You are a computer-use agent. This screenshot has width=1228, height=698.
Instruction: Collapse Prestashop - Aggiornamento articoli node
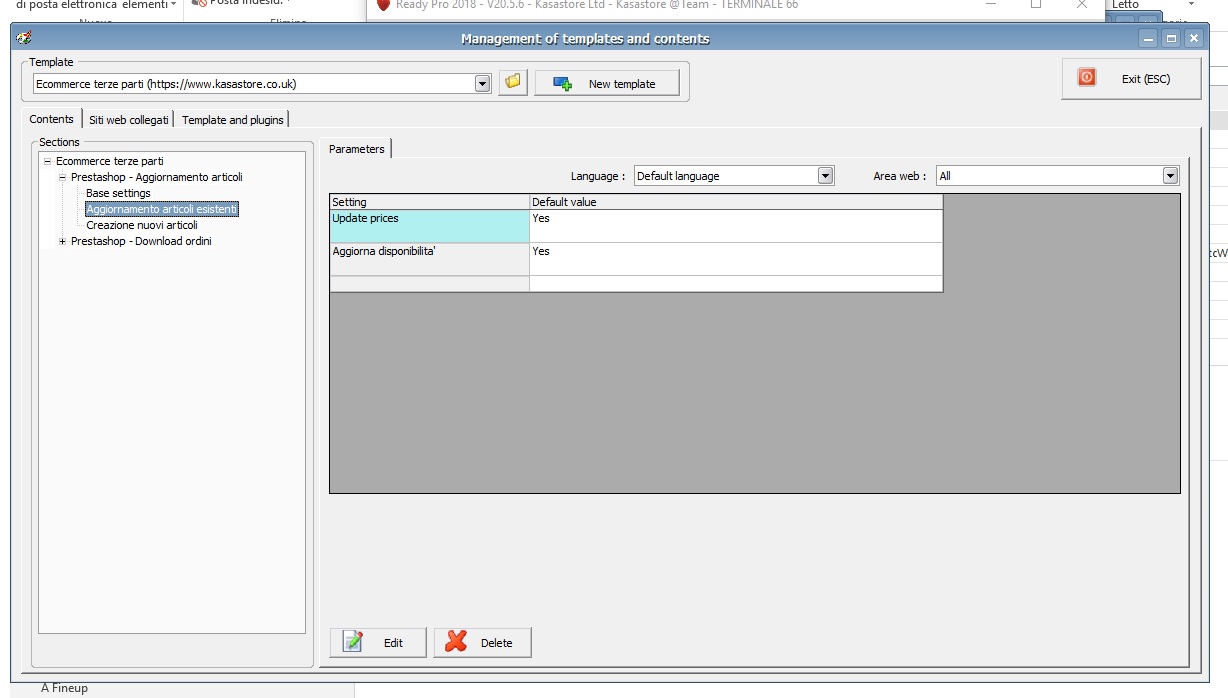point(62,177)
